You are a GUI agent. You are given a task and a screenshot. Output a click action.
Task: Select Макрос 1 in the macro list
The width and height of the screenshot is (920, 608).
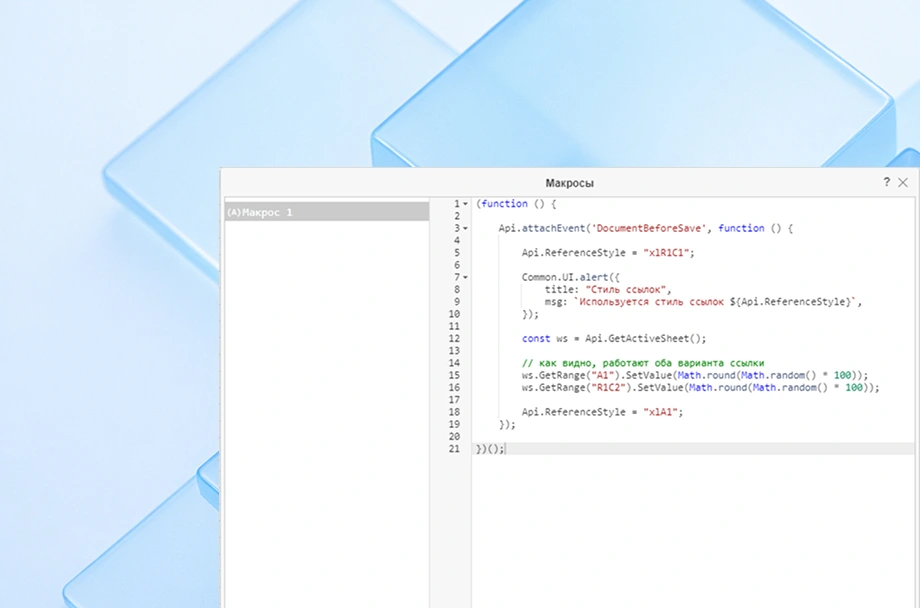[x=327, y=212]
